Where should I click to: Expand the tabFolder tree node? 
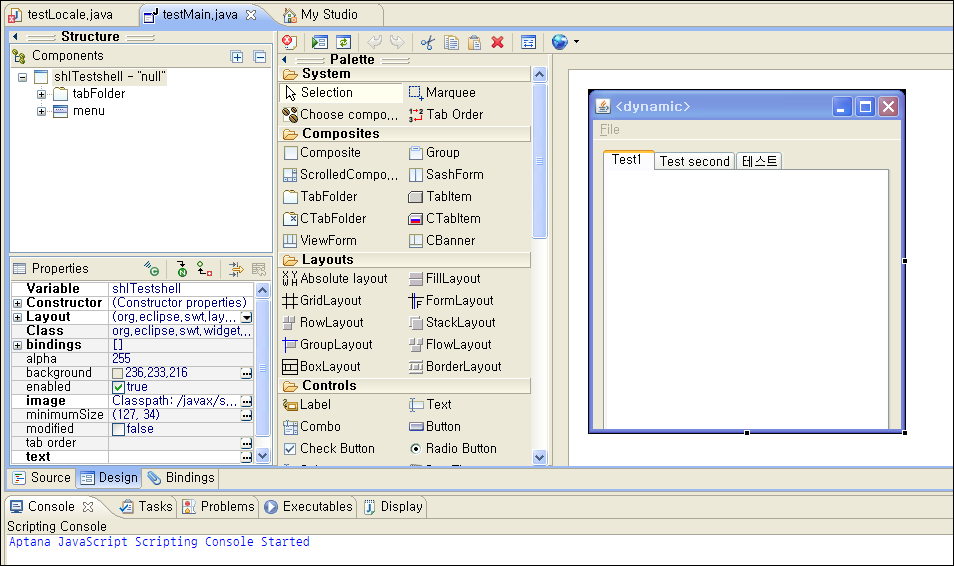coord(41,94)
